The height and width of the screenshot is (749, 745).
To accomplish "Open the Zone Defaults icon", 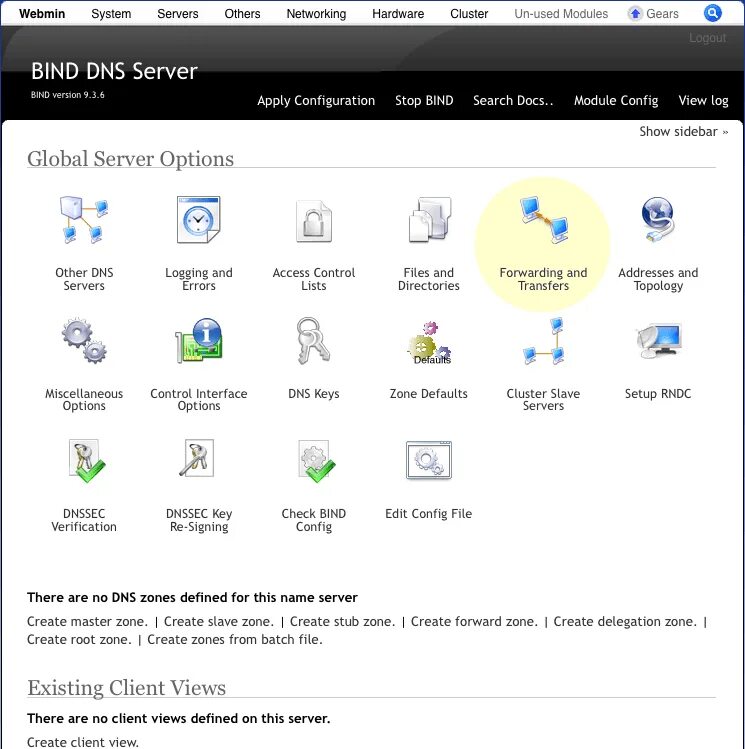I will (x=429, y=343).
